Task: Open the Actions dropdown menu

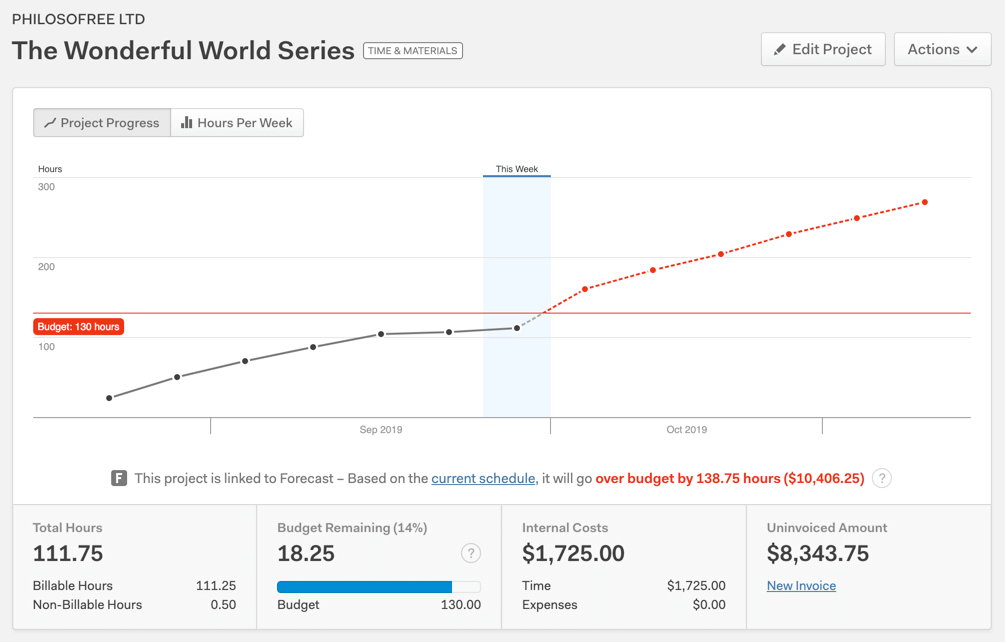Action: pyautogui.click(x=941, y=50)
